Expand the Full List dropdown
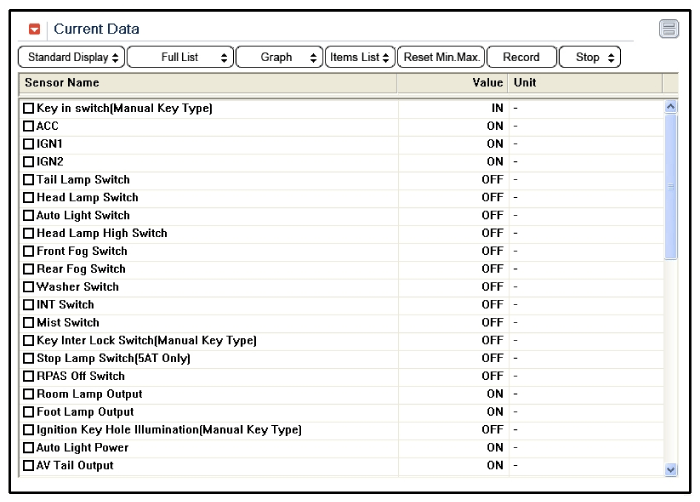The image size is (700, 502). 180,57
